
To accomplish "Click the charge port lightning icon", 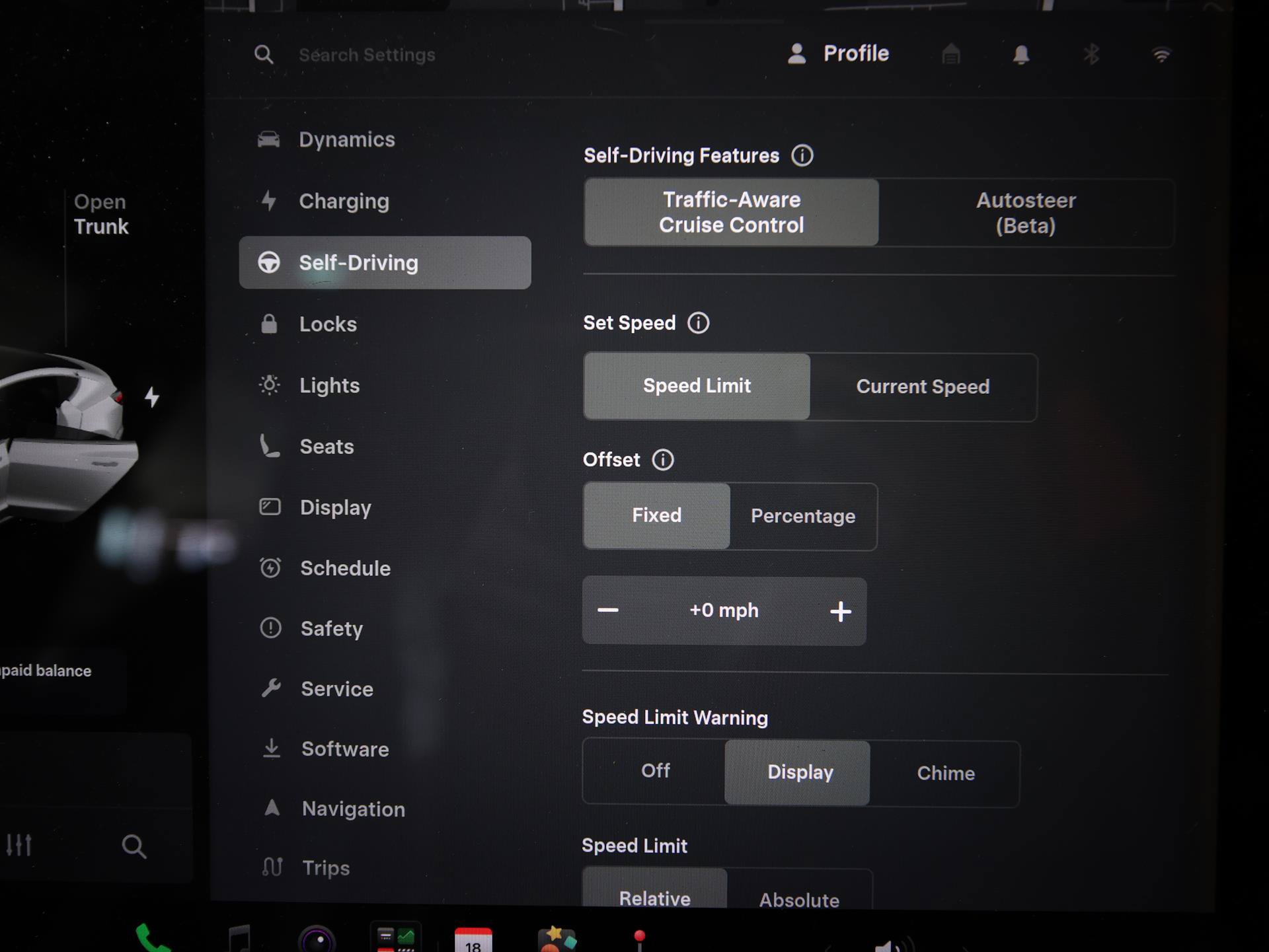I will 152,397.
